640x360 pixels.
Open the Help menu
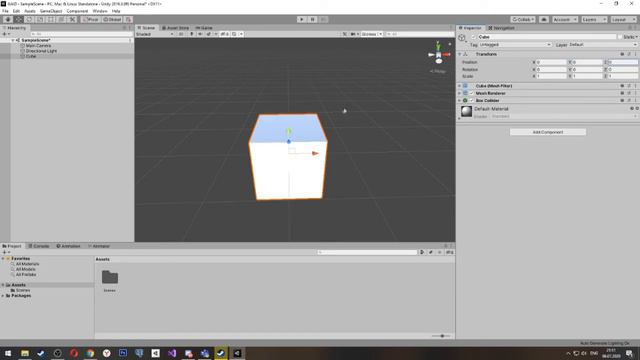[x=116, y=11]
